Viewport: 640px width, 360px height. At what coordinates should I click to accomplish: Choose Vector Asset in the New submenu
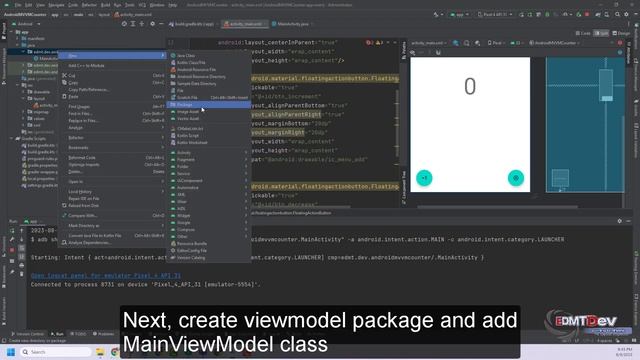coord(209,118)
